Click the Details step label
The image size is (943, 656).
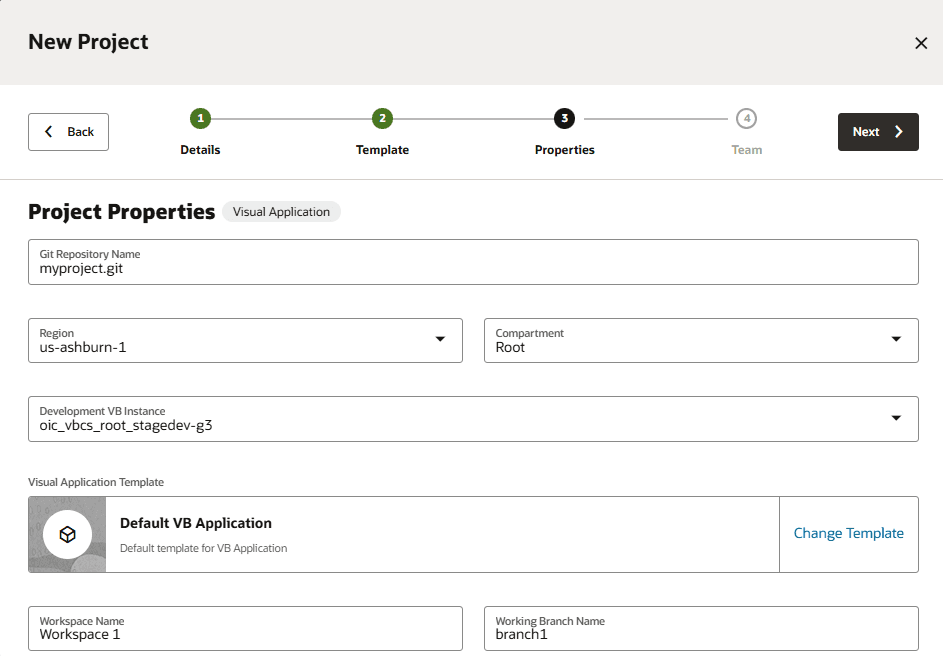click(200, 150)
